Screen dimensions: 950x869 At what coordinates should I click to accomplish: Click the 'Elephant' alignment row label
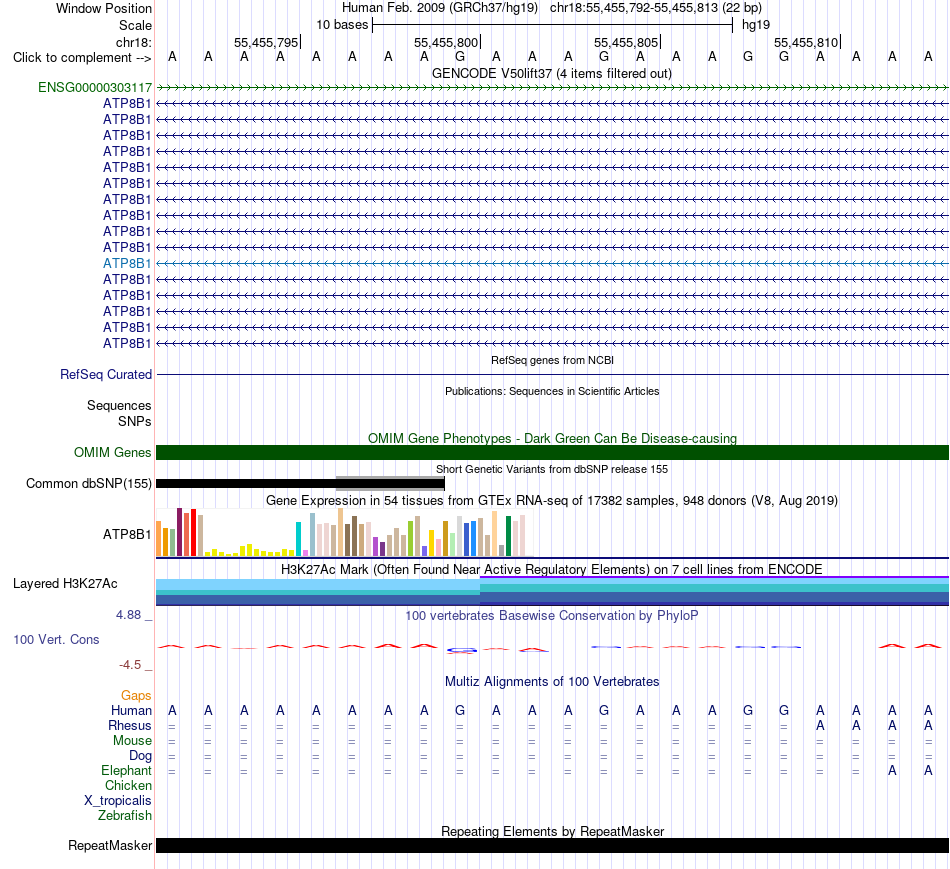126,770
